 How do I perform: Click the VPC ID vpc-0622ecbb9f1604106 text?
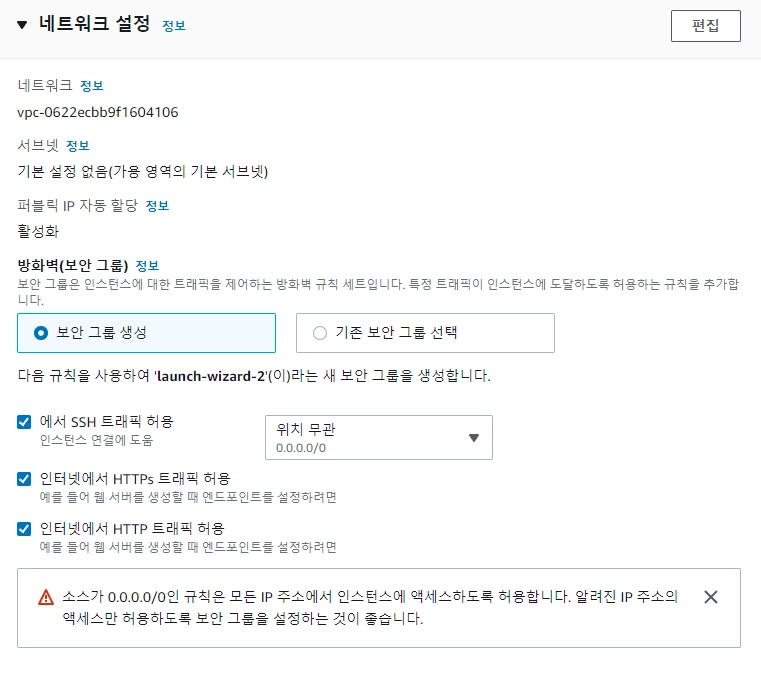click(98, 112)
